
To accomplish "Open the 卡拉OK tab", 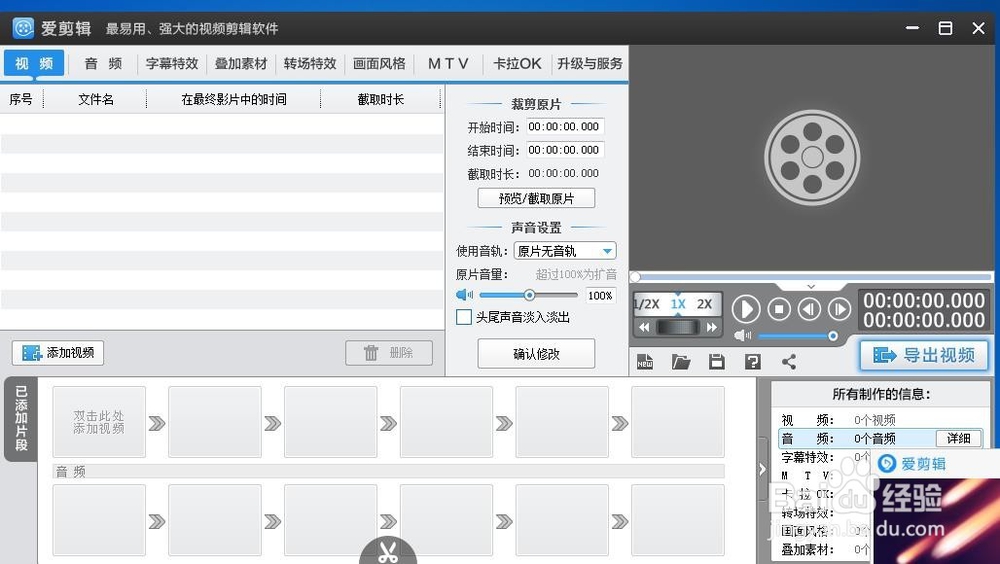I will (517, 63).
